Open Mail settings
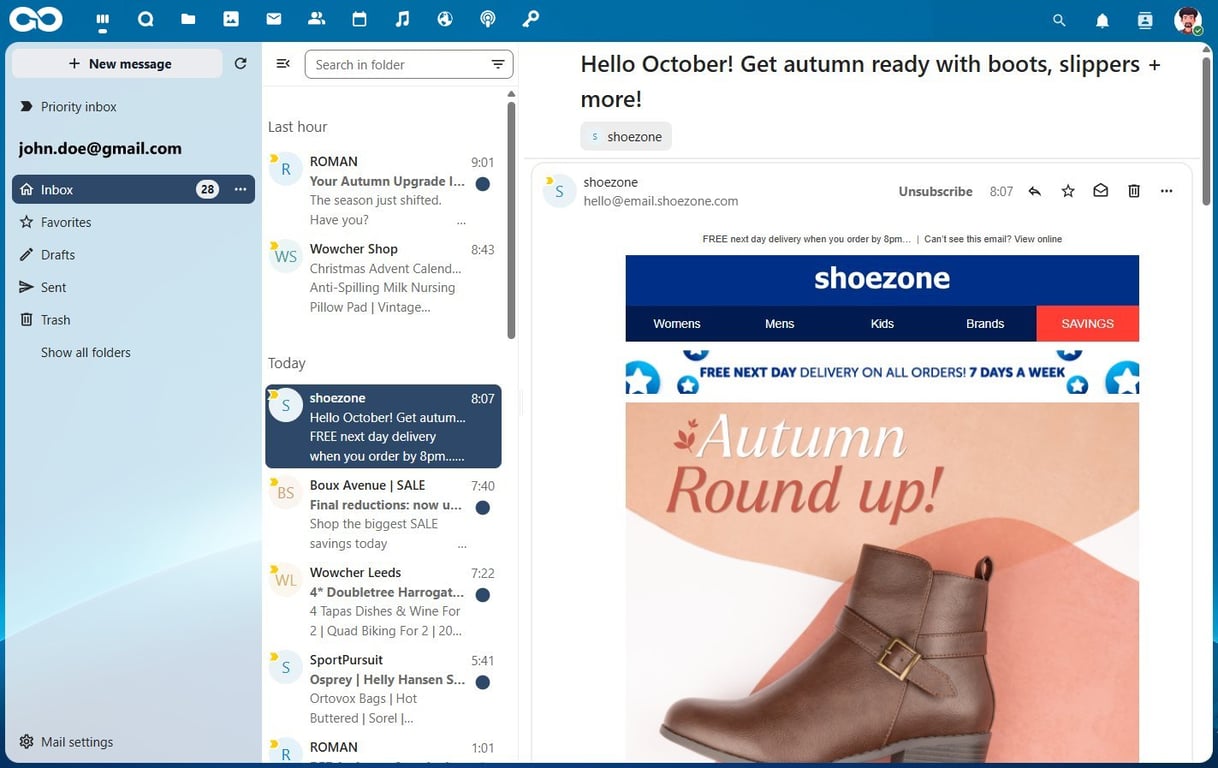 133,742
